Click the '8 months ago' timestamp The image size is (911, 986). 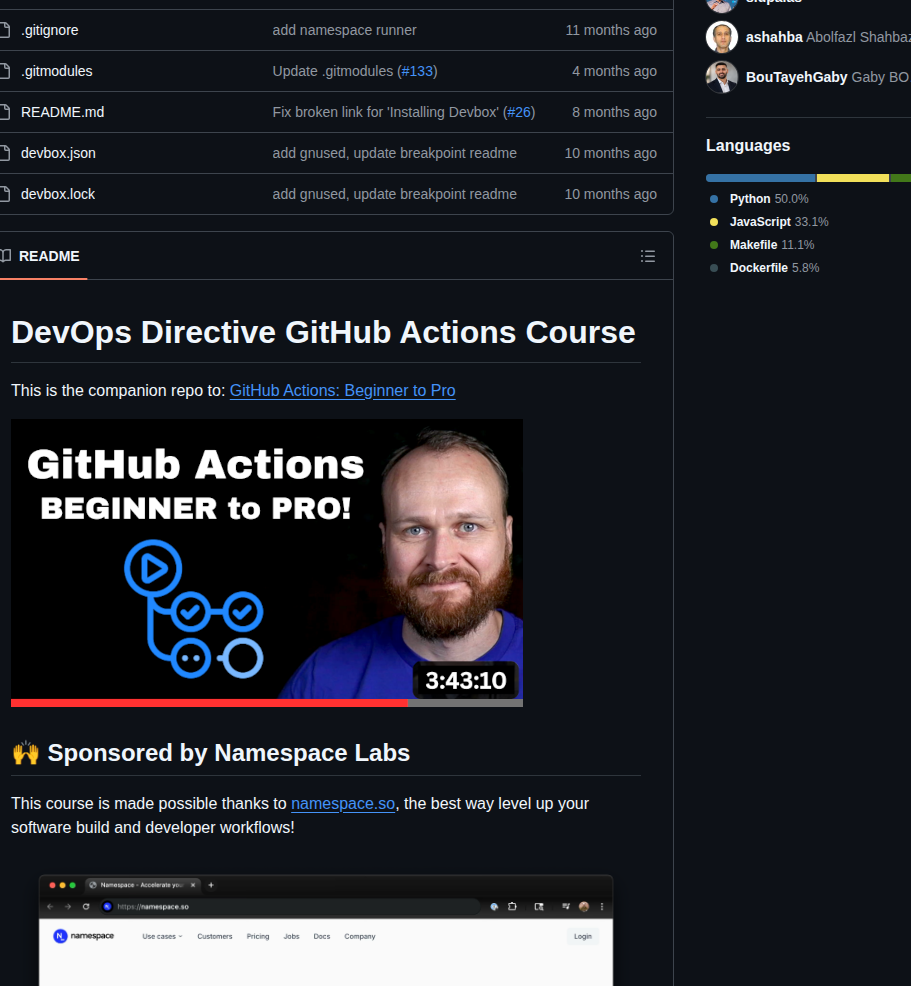[x=614, y=112]
